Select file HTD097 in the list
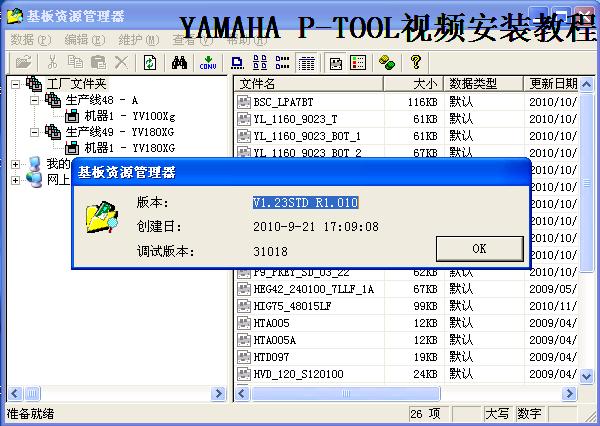 click(x=271, y=357)
